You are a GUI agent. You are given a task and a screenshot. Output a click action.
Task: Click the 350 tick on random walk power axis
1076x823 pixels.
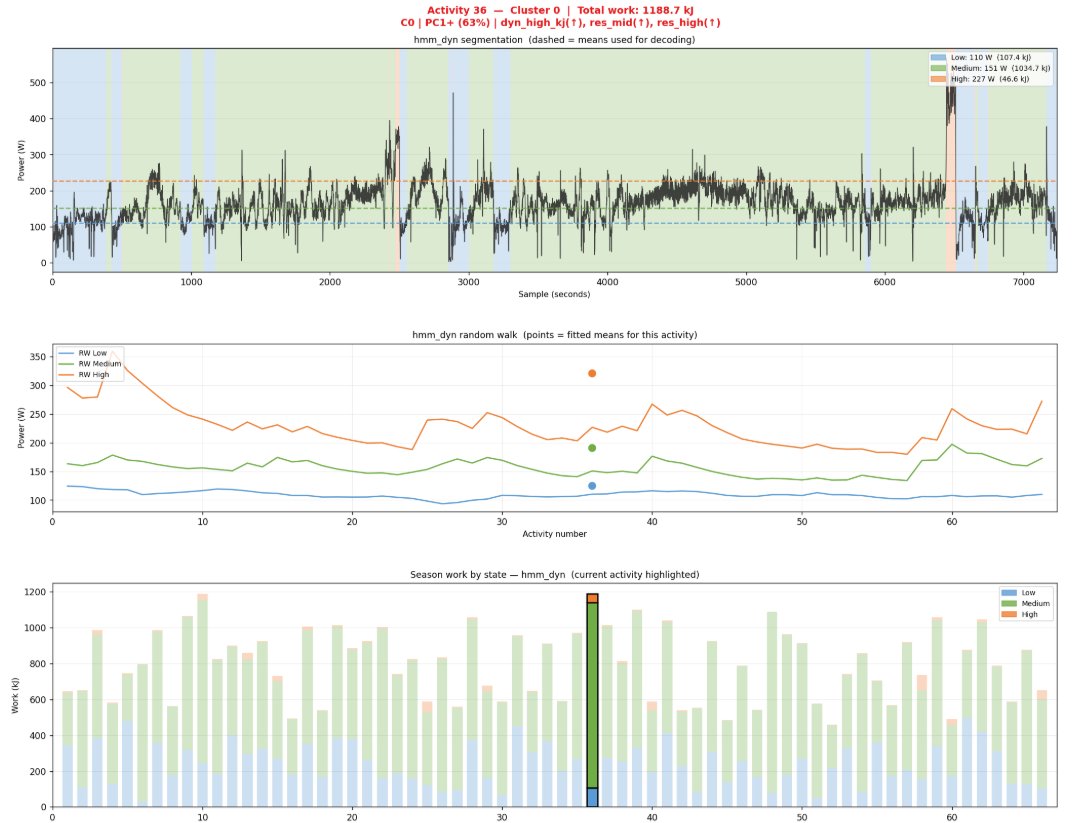click(x=38, y=357)
